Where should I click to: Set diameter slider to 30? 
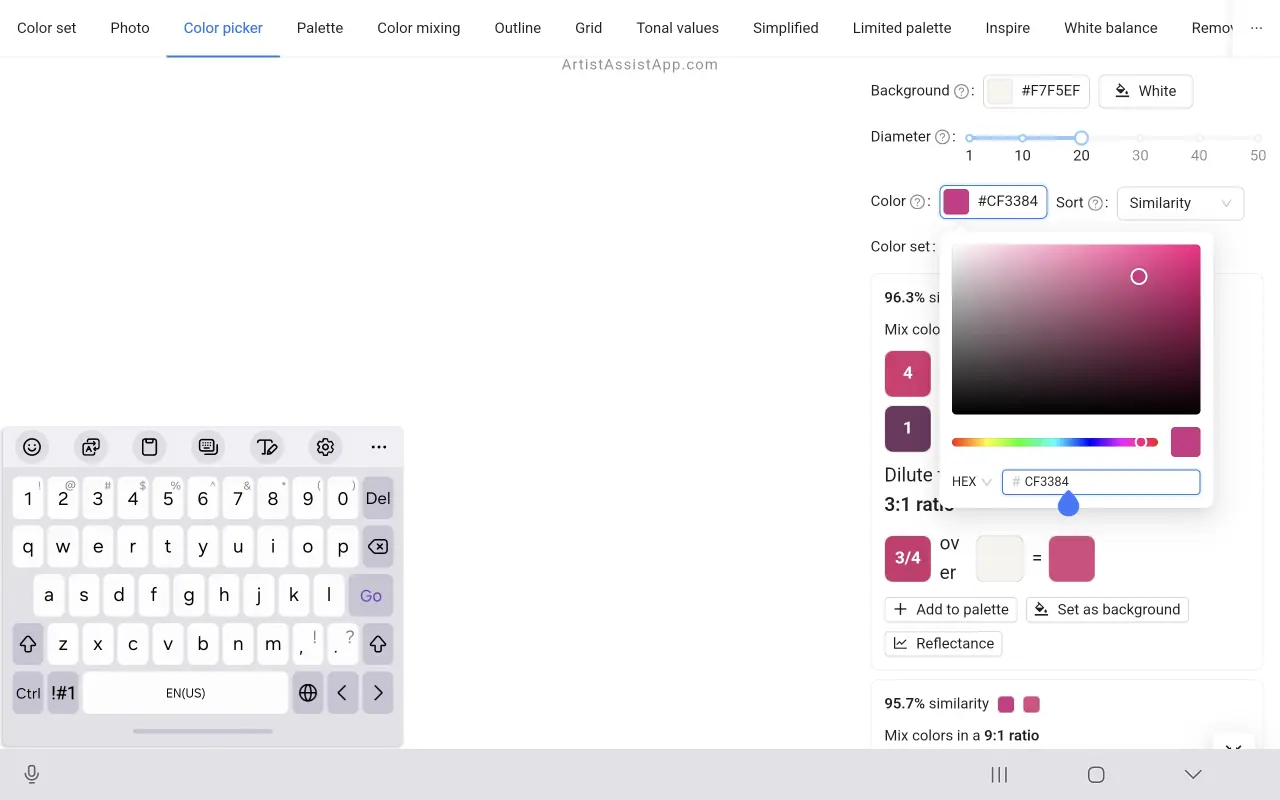(x=1140, y=138)
